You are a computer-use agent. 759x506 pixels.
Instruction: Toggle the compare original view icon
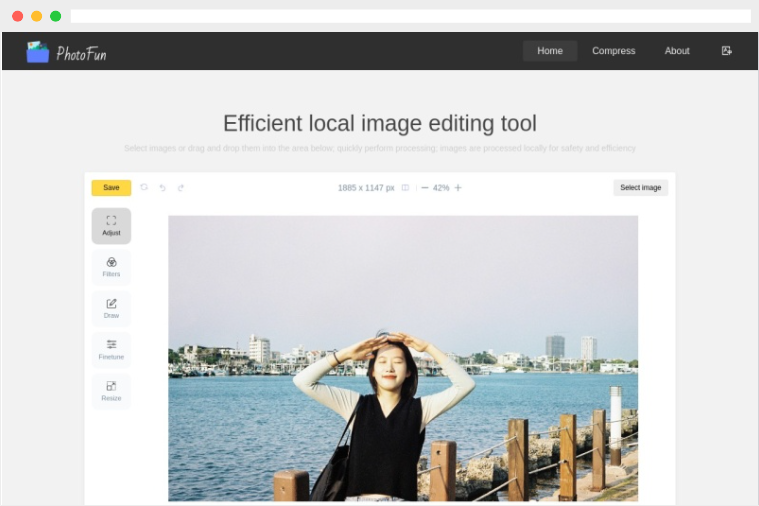(x=405, y=187)
